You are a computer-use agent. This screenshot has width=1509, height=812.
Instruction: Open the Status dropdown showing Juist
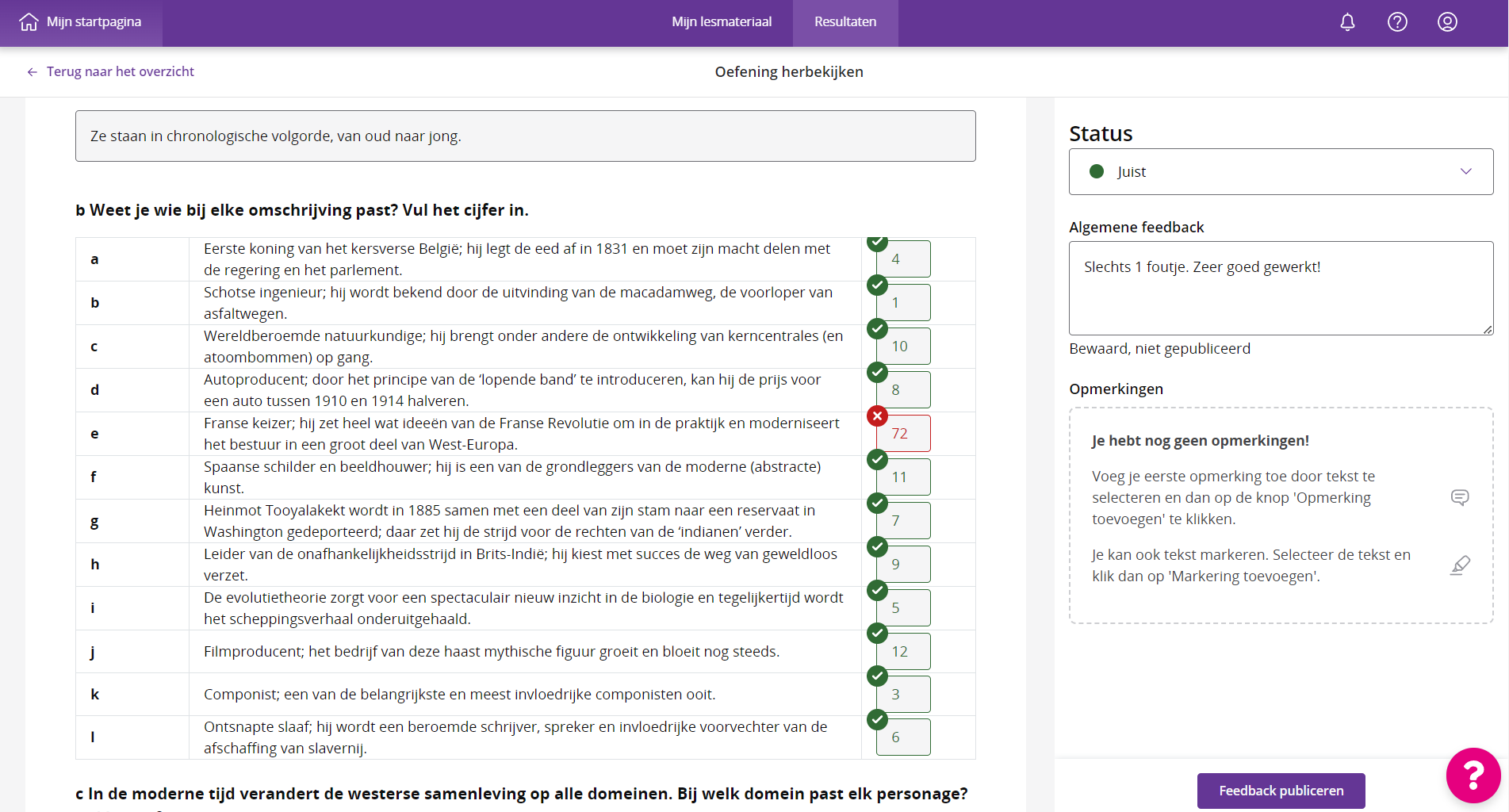click(1281, 171)
